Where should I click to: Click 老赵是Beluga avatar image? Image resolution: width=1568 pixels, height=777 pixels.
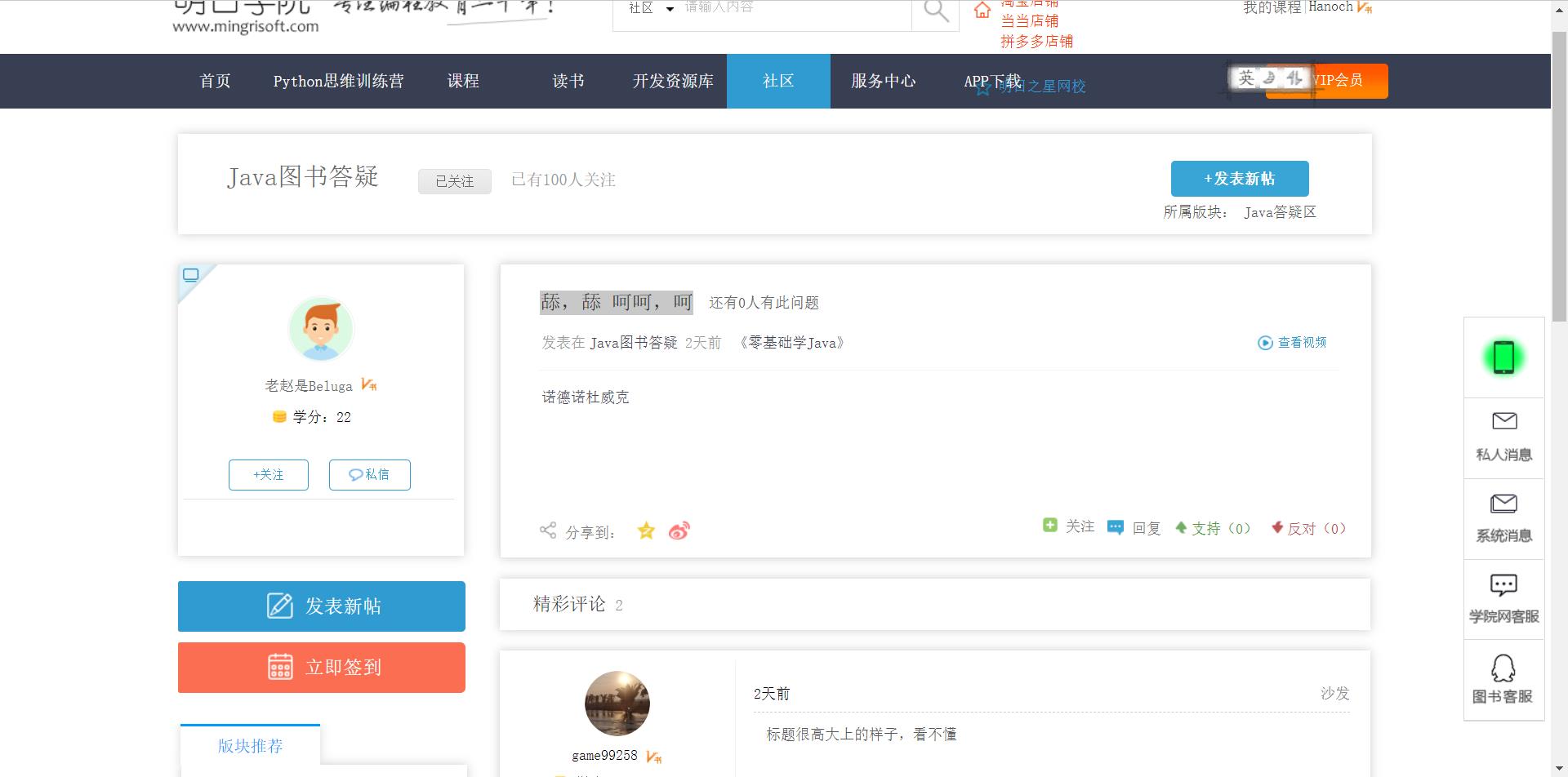321,329
